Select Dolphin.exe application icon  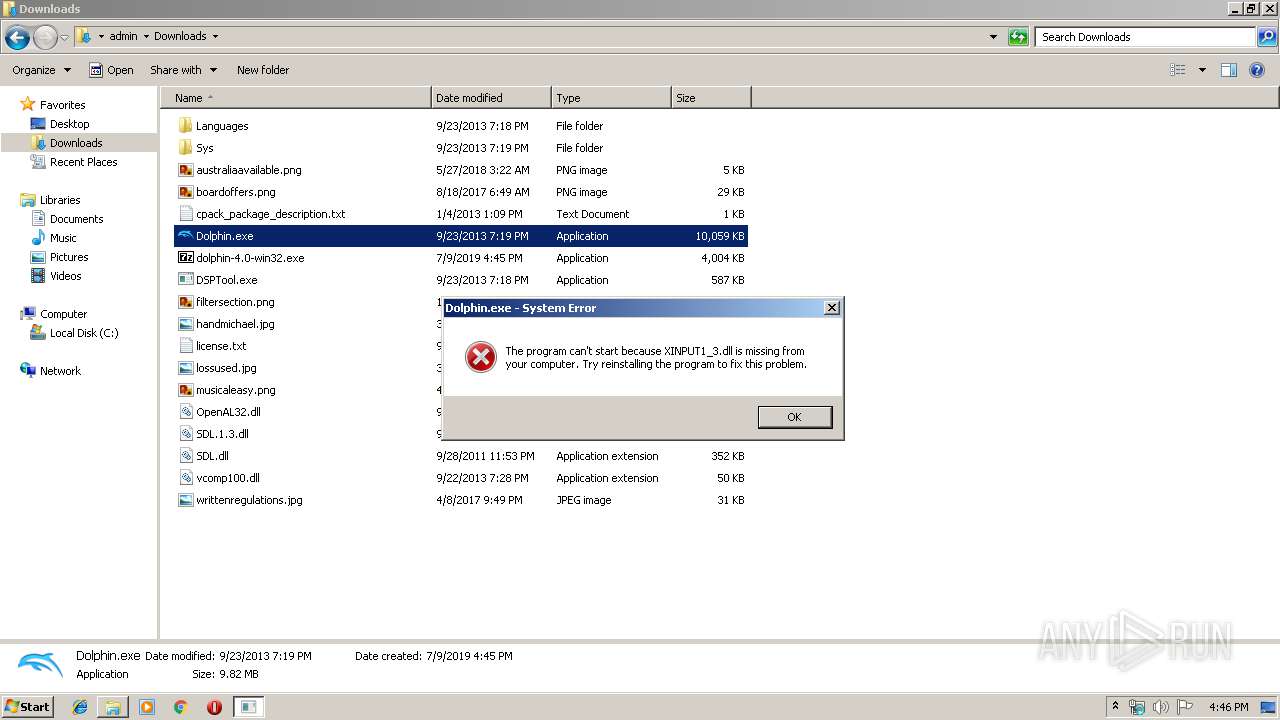(x=185, y=236)
